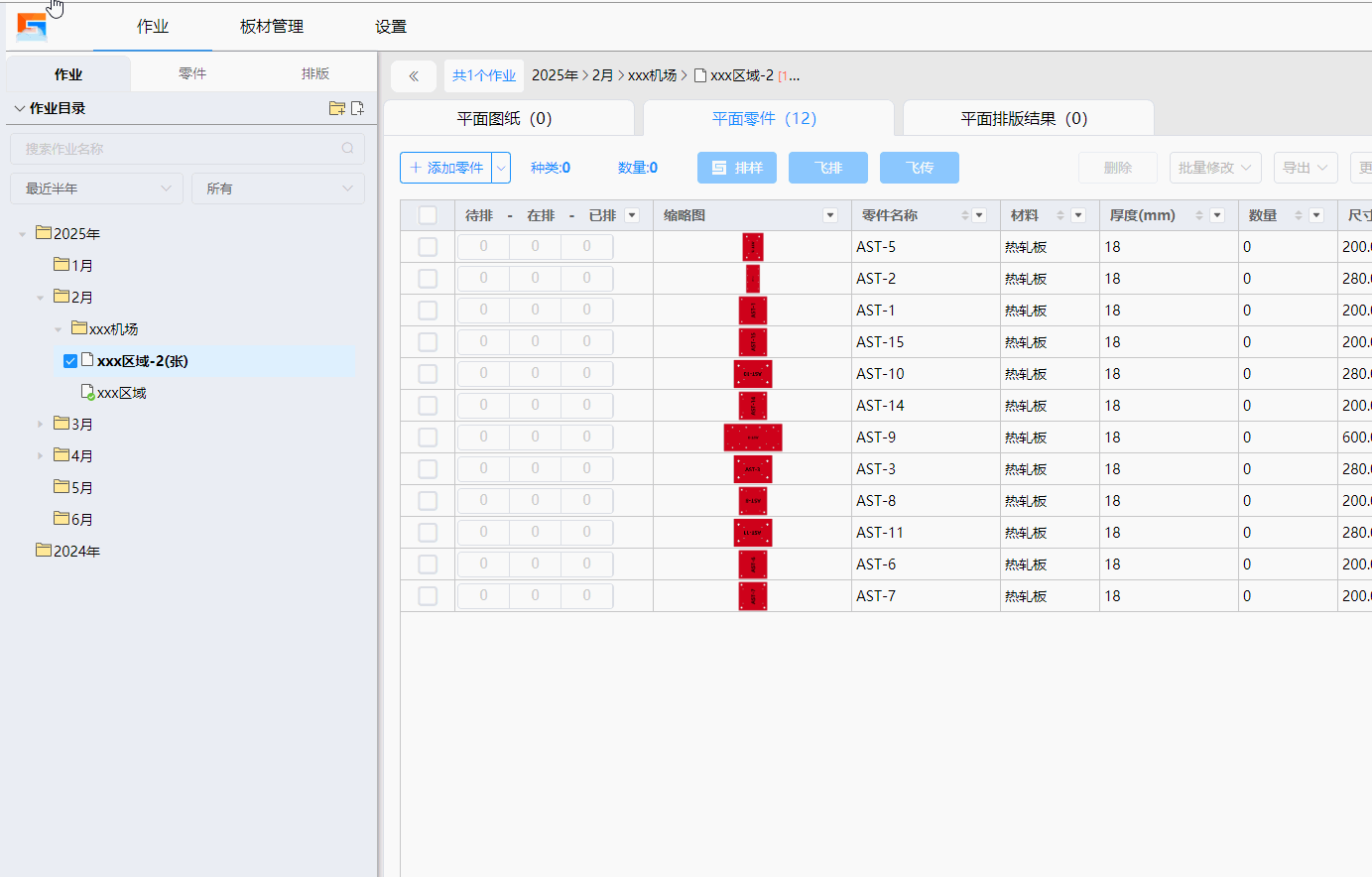
Task: Click the search magnifier icon in job search
Action: pyautogui.click(x=348, y=149)
